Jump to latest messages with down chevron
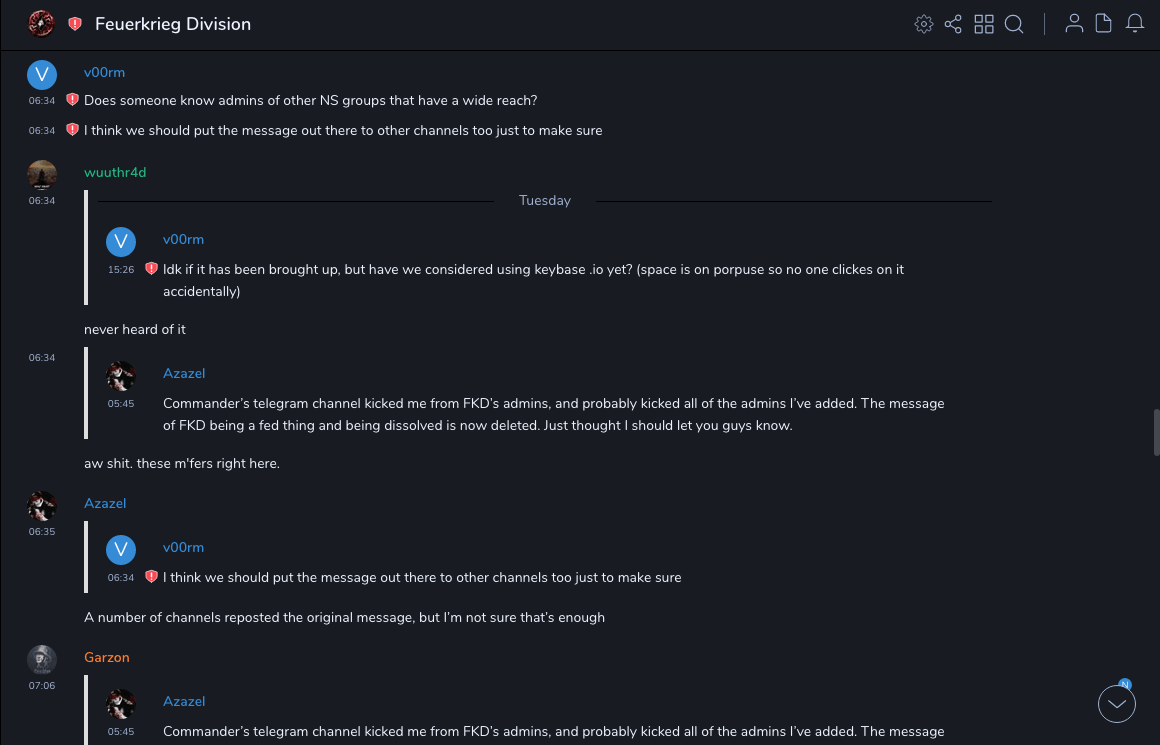The image size is (1160, 745). click(1117, 704)
